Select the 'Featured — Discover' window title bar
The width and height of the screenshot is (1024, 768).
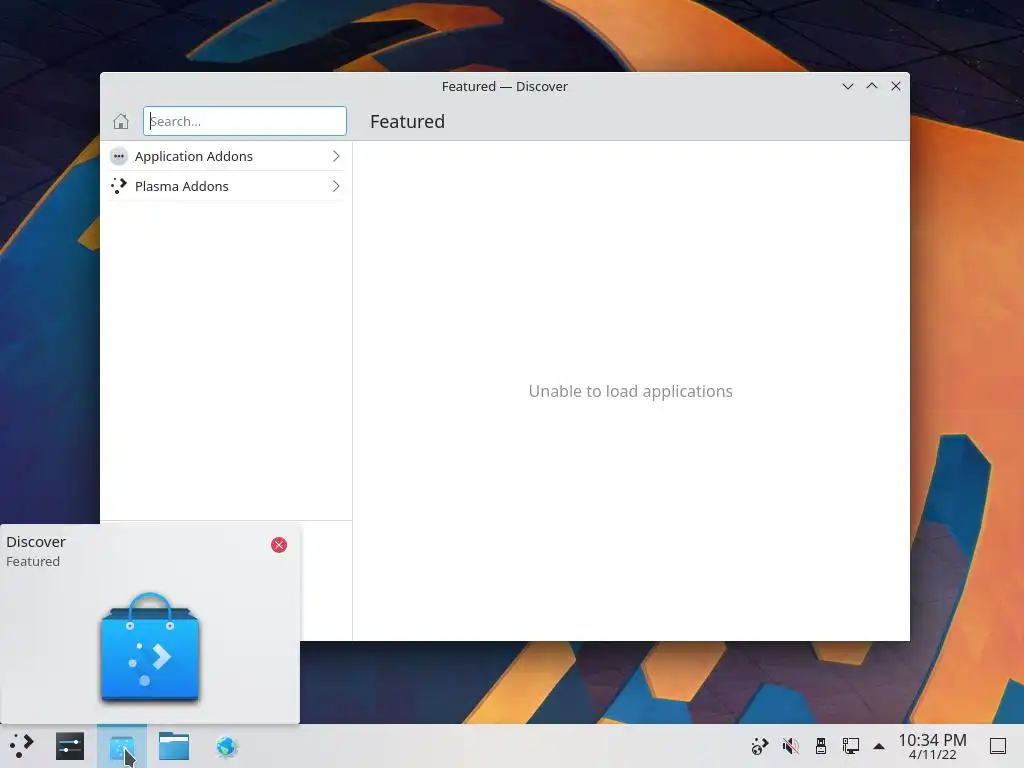coord(505,86)
